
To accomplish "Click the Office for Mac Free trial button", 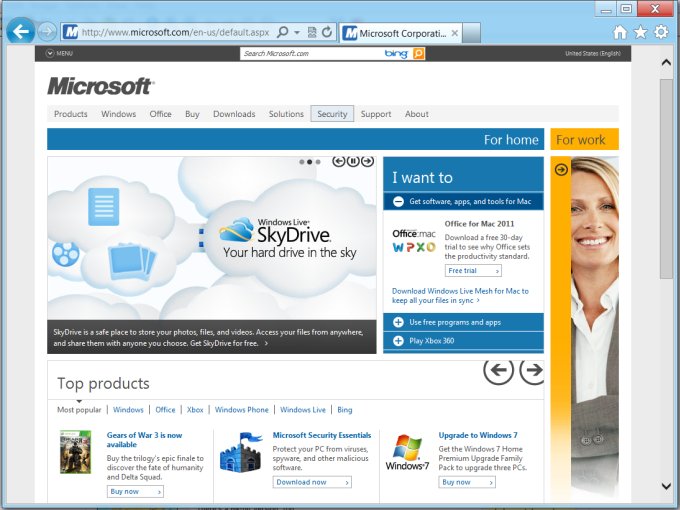I will point(473,271).
